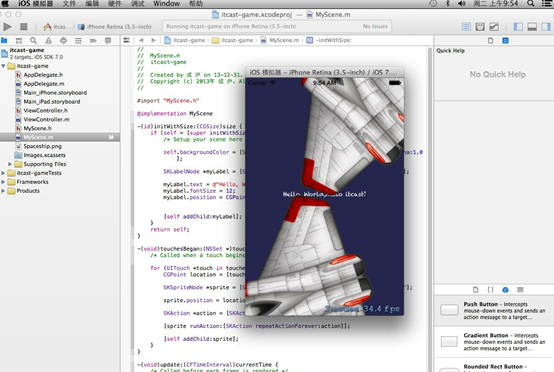
Task: Choose iPhone Retina (3.5-inch) destination
Action: (x=114, y=26)
